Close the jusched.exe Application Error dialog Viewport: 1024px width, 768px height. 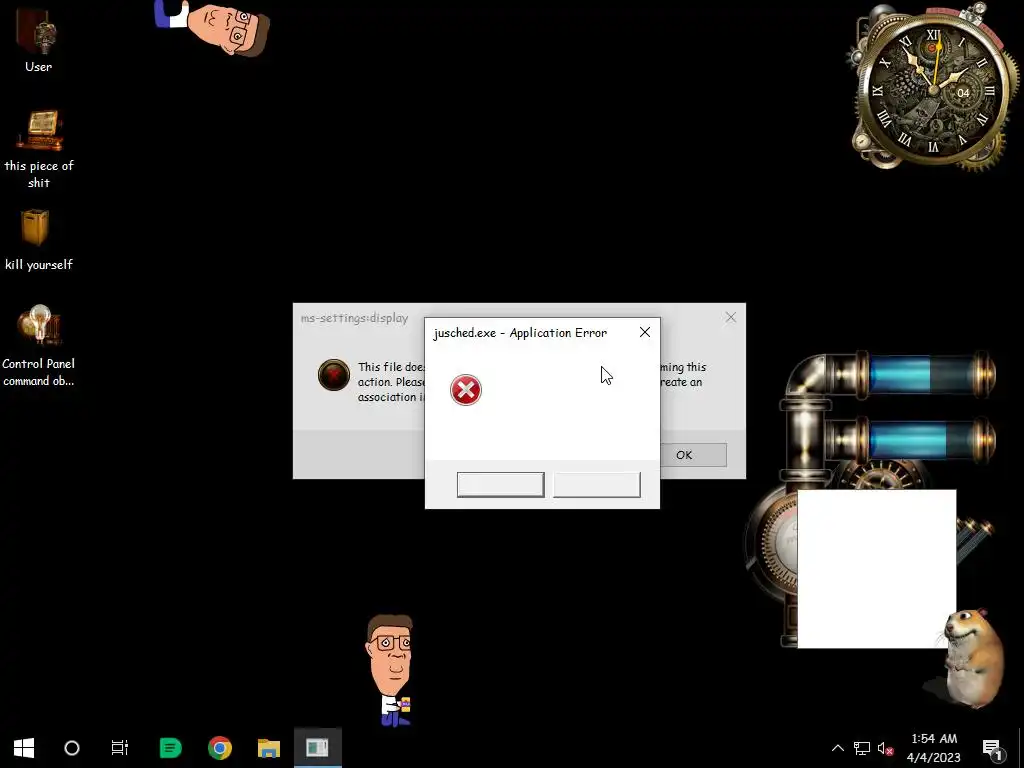[x=645, y=332]
